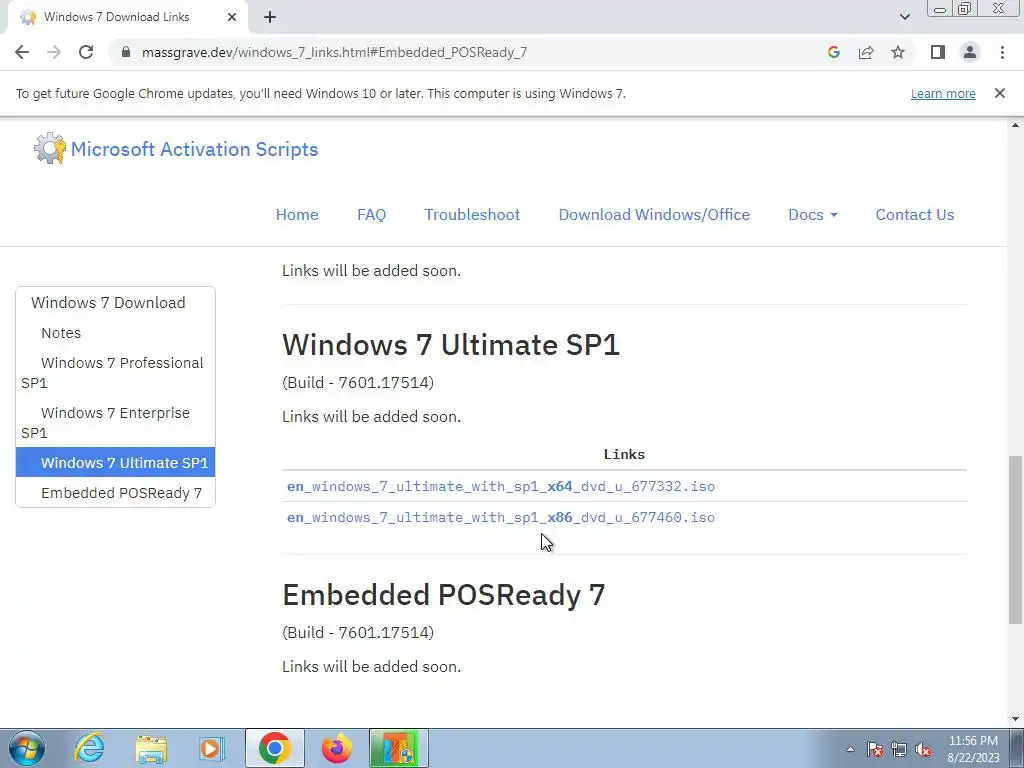Open the Microsoft Activation Scripts title link
The height and width of the screenshot is (768, 1024).
click(x=195, y=149)
